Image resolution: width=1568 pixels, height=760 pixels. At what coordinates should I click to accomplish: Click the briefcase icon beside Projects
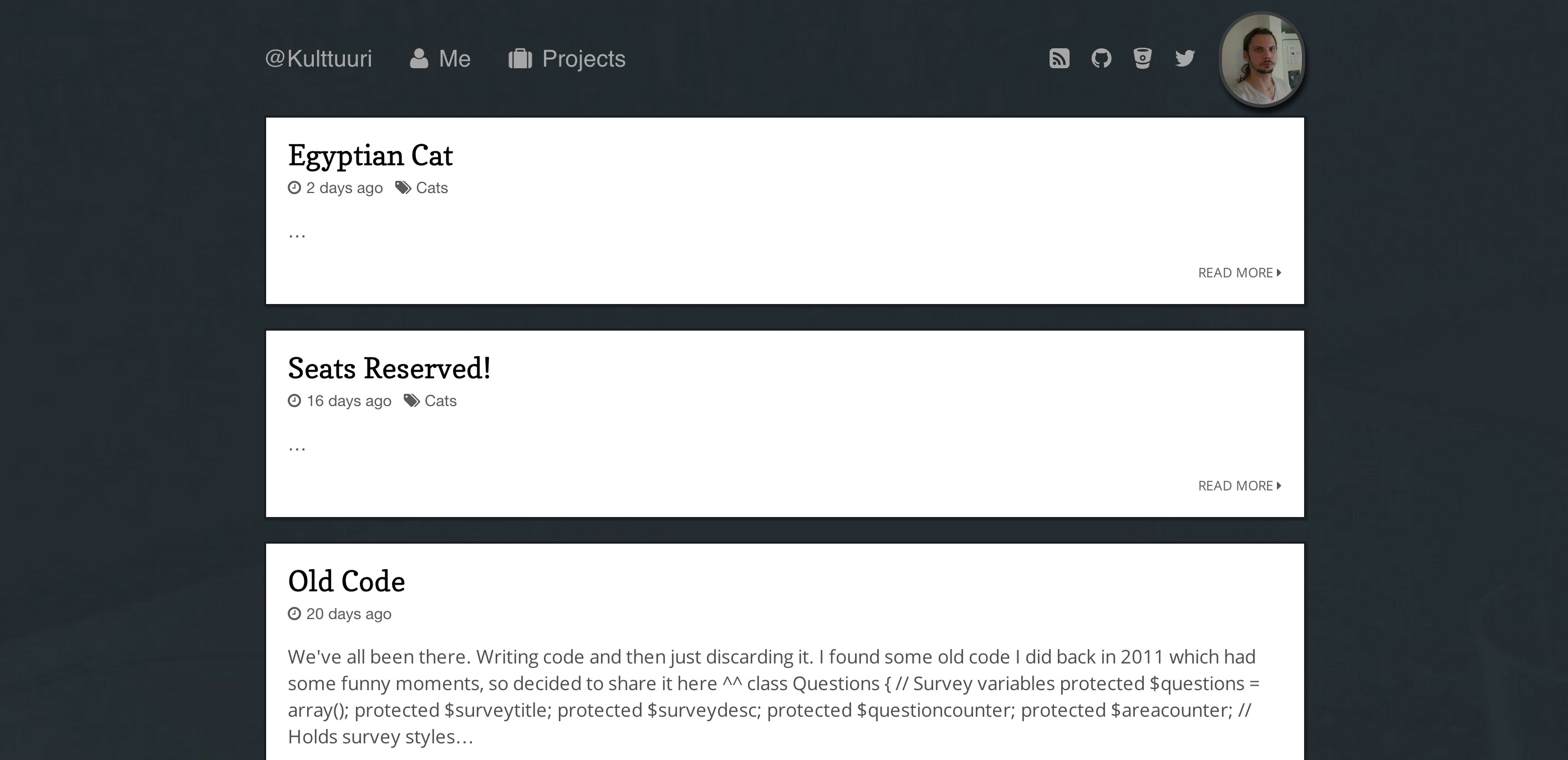click(x=521, y=58)
